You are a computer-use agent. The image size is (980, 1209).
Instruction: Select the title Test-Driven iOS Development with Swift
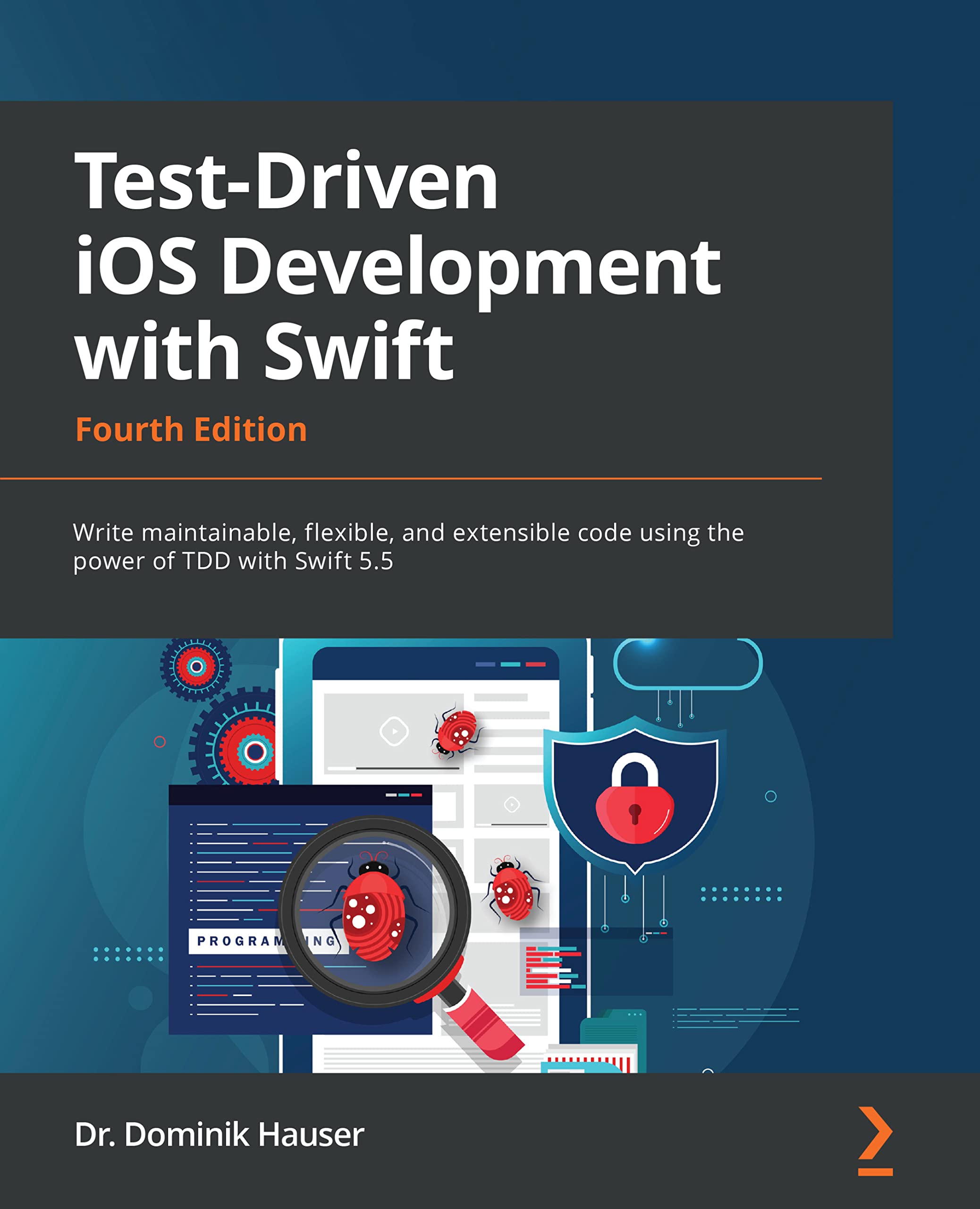click(x=395, y=265)
